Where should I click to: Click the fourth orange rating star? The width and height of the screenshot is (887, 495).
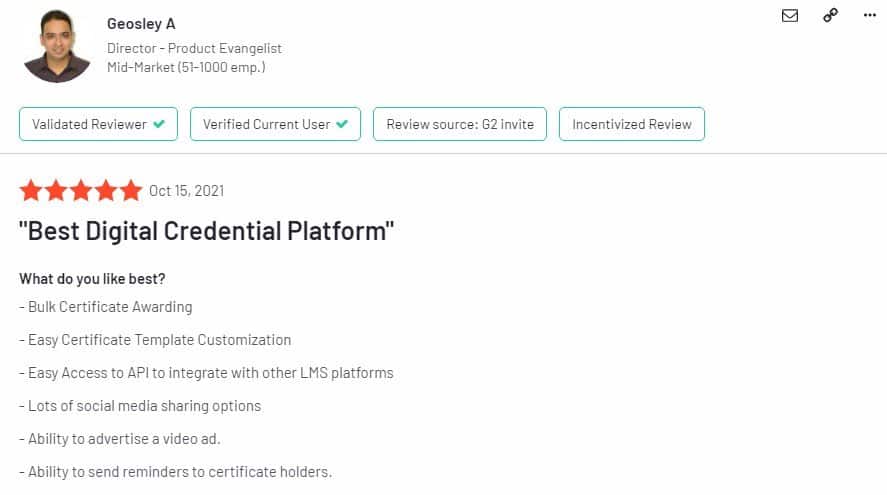(106, 190)
